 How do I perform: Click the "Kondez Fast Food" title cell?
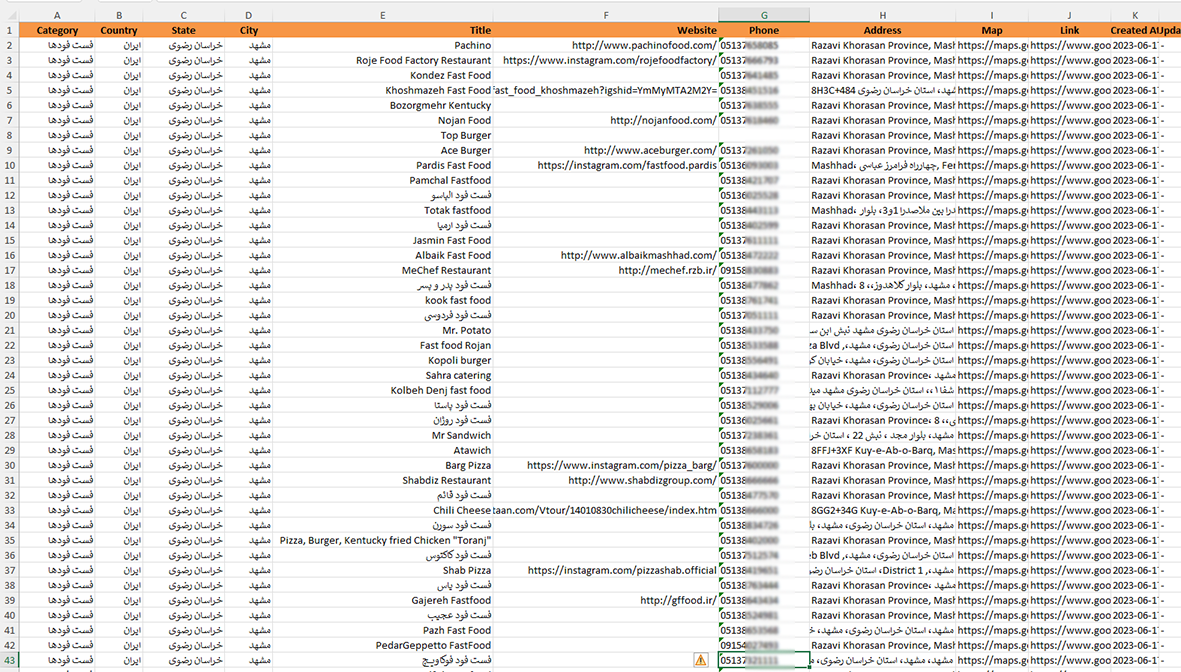(x=383, y=75)
